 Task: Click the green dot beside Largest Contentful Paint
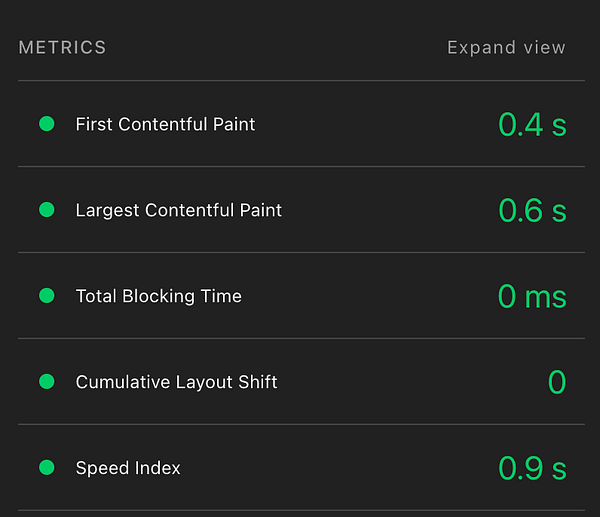tap(46, 210)
